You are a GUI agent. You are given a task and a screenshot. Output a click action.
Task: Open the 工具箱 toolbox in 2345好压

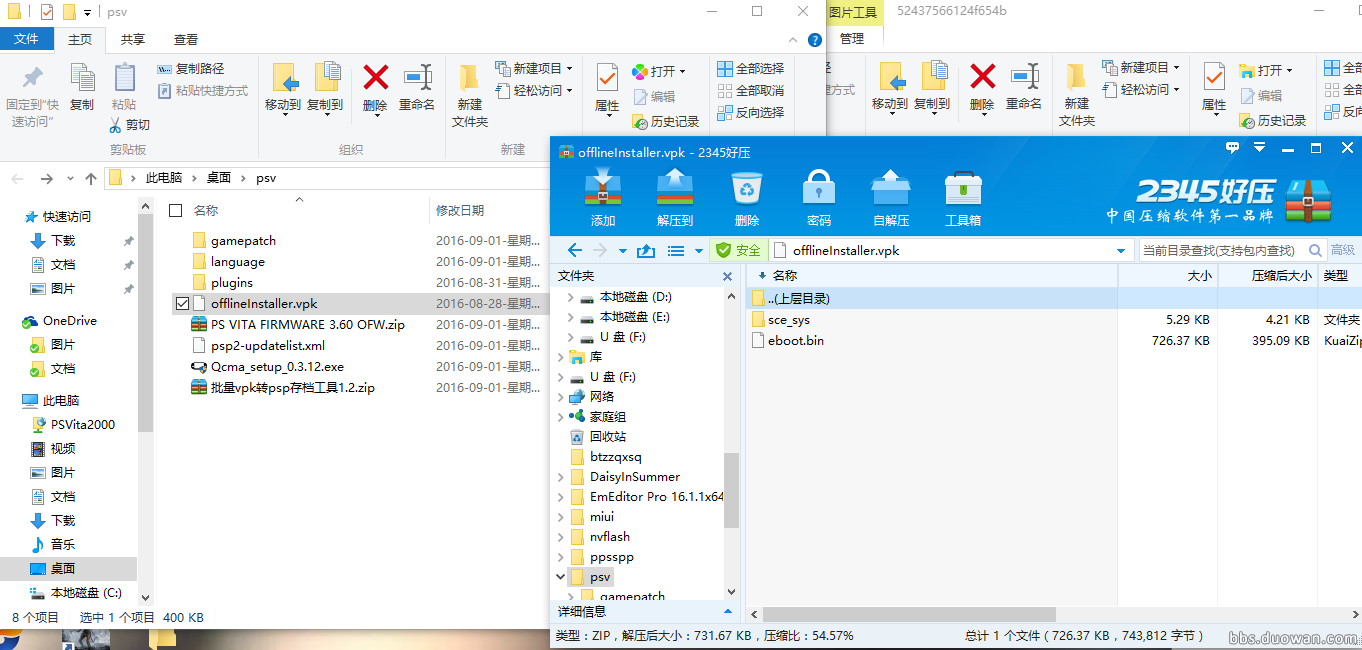pos(963,187)
